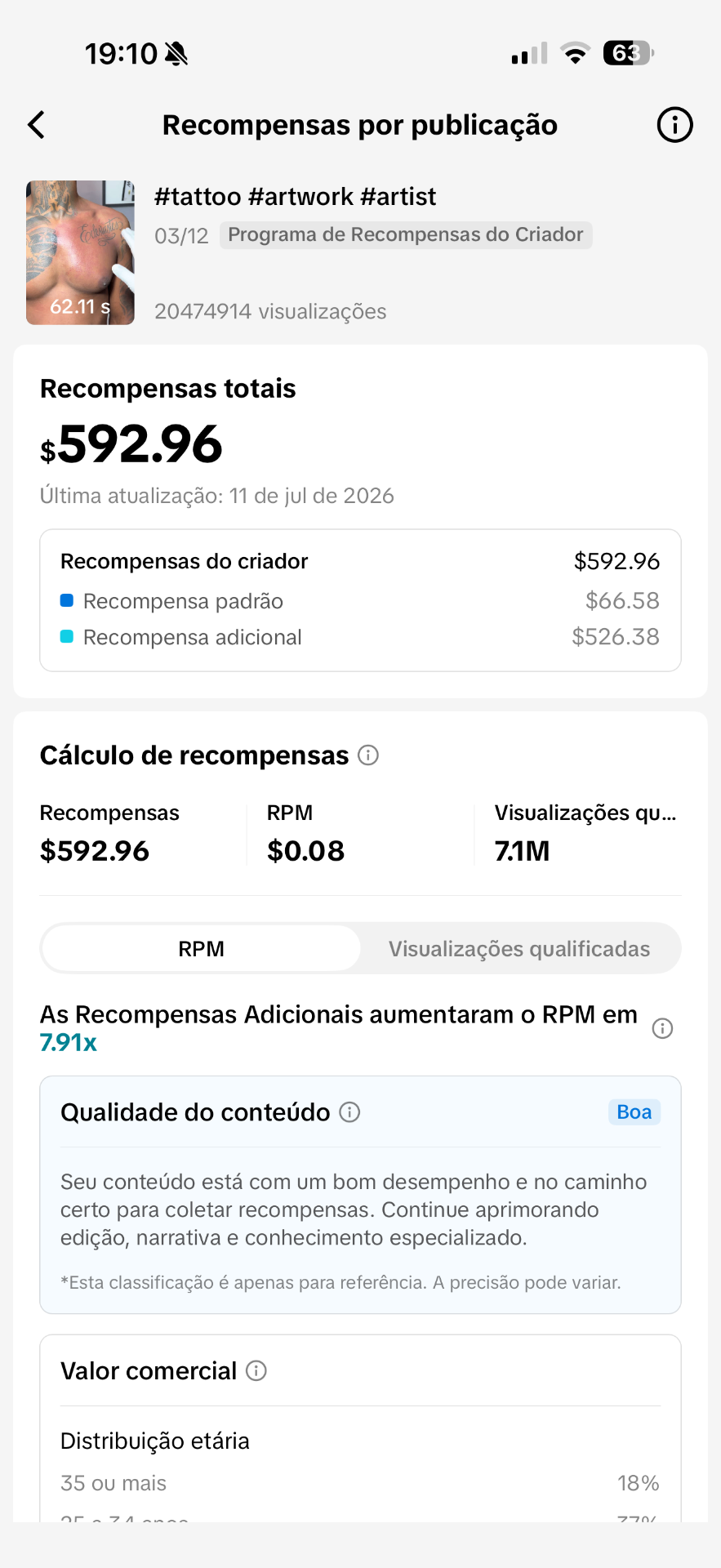Viewport: 721px width, 1568px height.
Task: Tap info icon next to Valor comercial
Action: 256,1370
